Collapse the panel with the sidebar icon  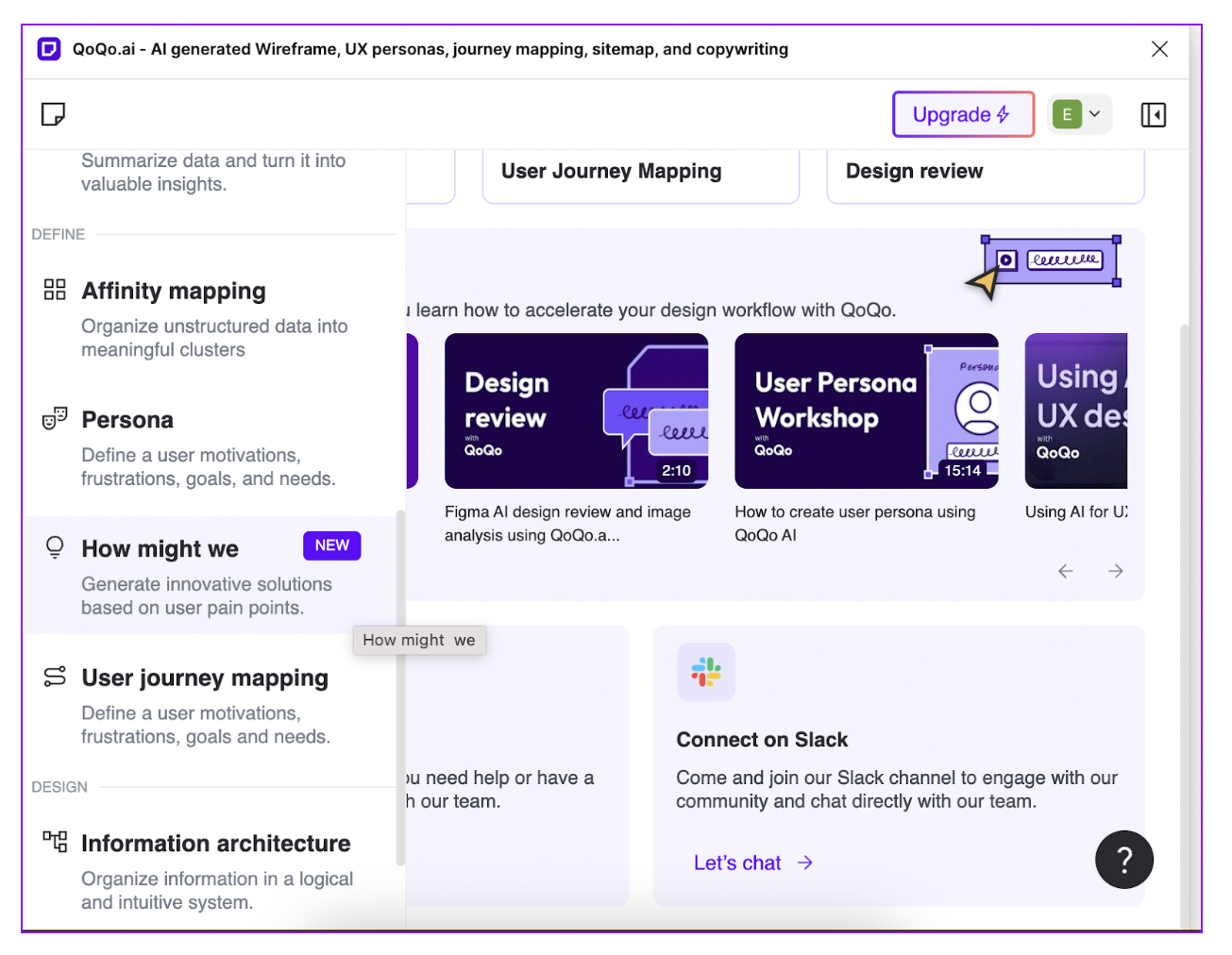(x=1154, y=114)
